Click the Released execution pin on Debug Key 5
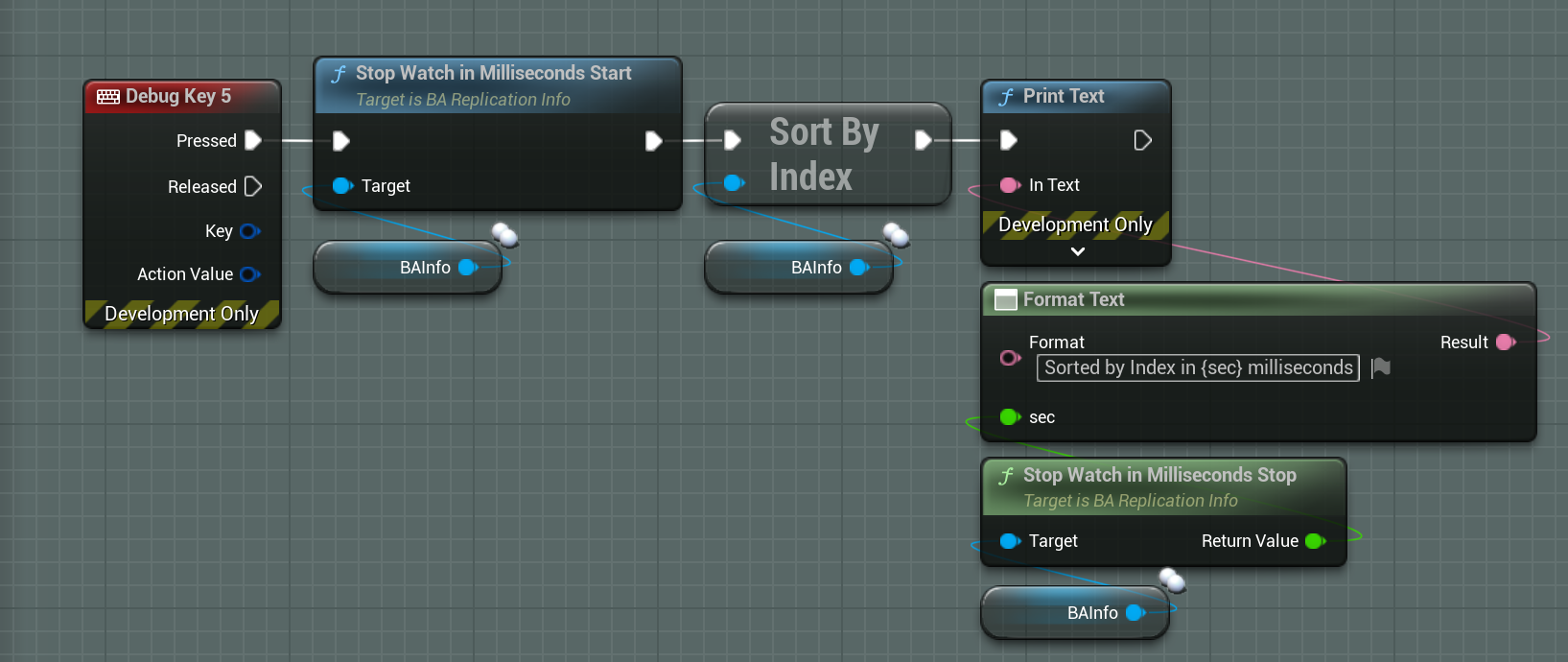The height and width of the screenshot is (662, 1568). (x=253, y=186)
